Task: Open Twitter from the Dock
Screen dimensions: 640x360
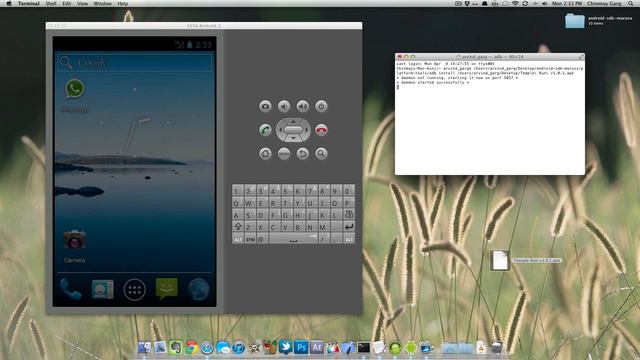Action: (286, 347)
